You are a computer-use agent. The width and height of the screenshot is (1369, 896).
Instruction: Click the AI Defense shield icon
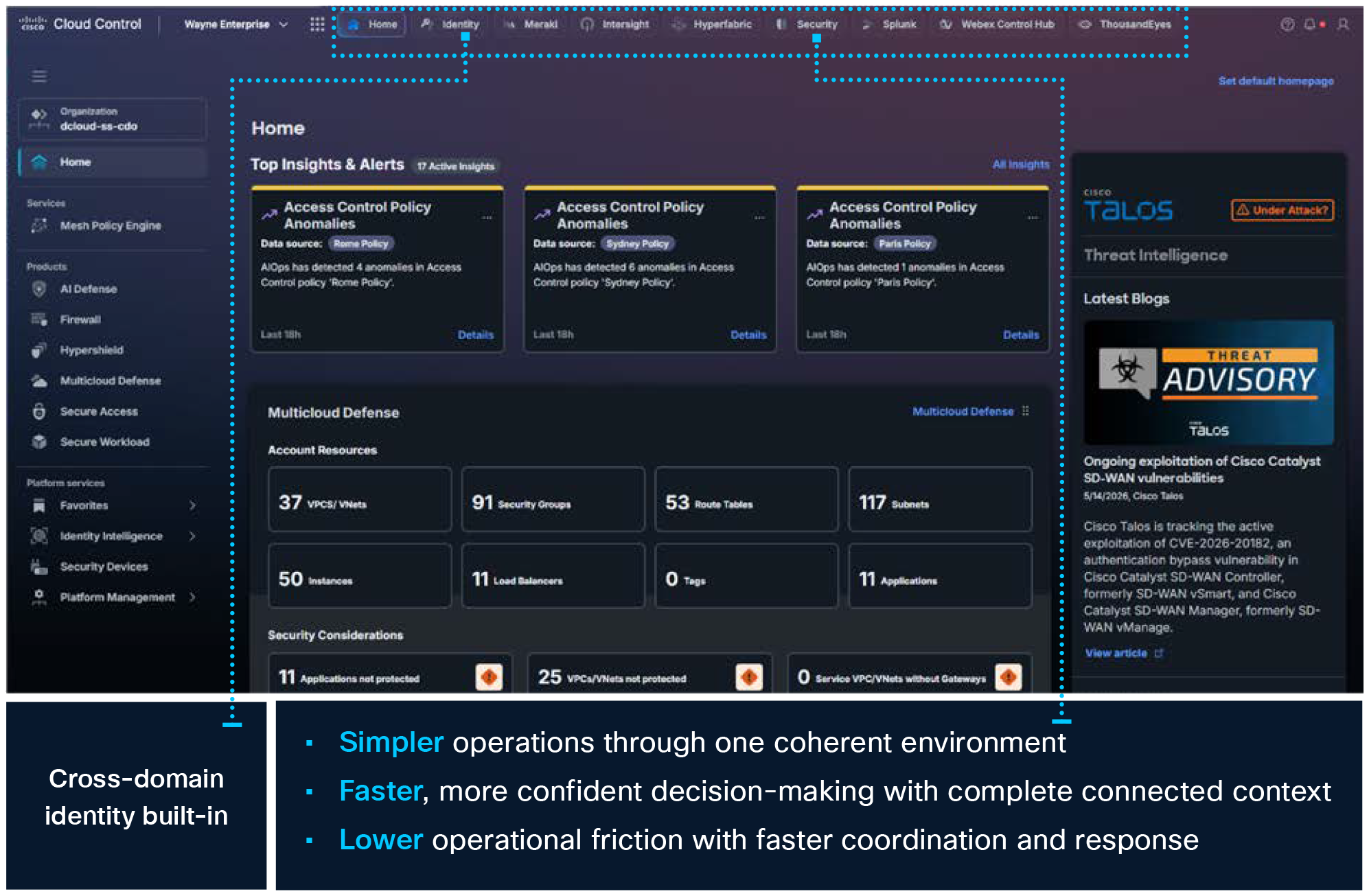pos(39,289)
